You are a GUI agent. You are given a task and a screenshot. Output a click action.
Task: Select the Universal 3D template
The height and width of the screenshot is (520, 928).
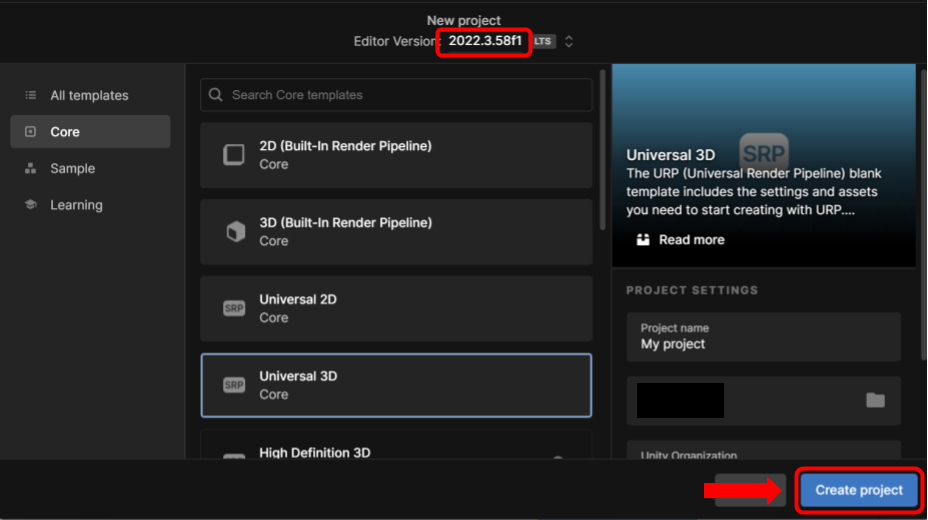coord(396,385)
